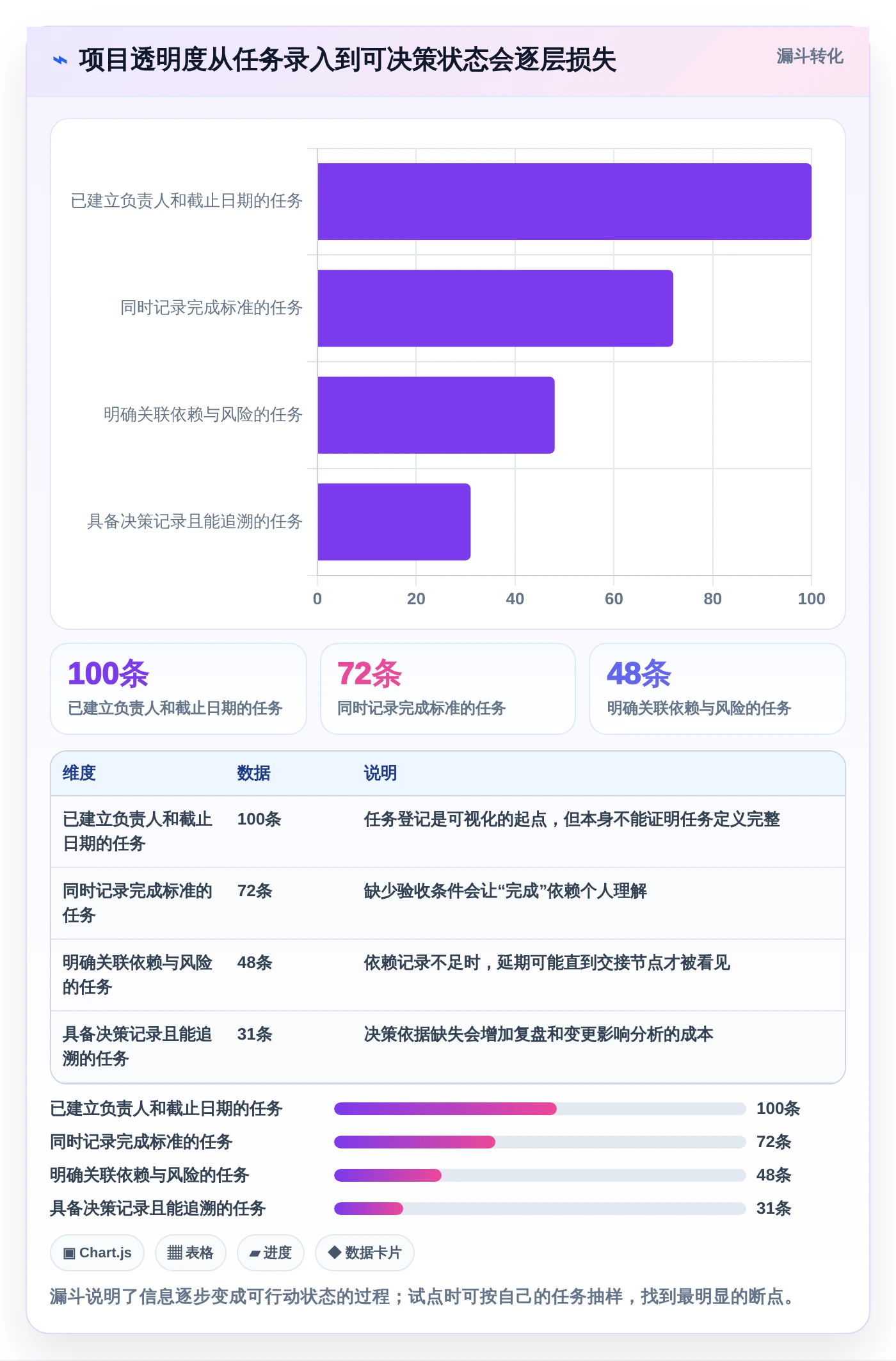This screenshot has height=1361, width=896.
Task: Click progress bar for 同时记录完成标准的任务
Action: point(540,1142)
